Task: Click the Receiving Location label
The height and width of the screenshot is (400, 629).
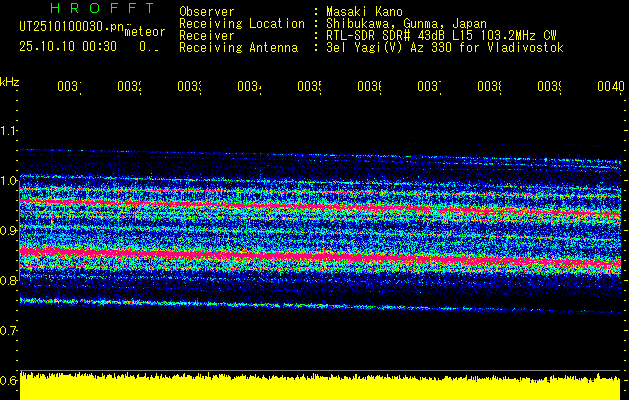Action: coord(242,23)
